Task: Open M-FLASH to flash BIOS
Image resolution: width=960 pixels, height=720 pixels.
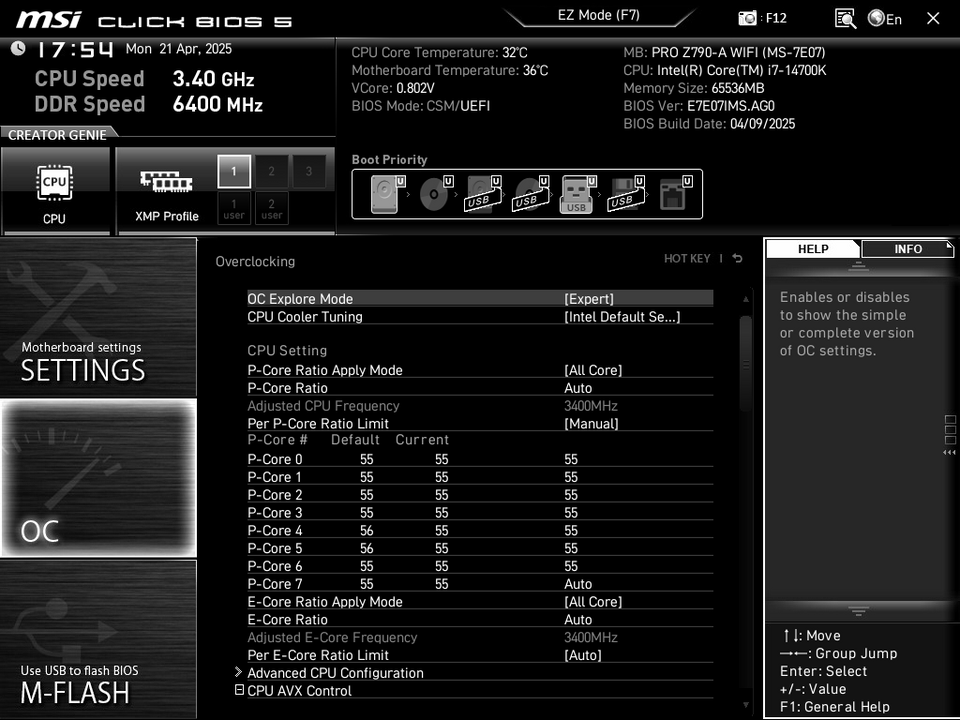Action: (x=99, y=639)
